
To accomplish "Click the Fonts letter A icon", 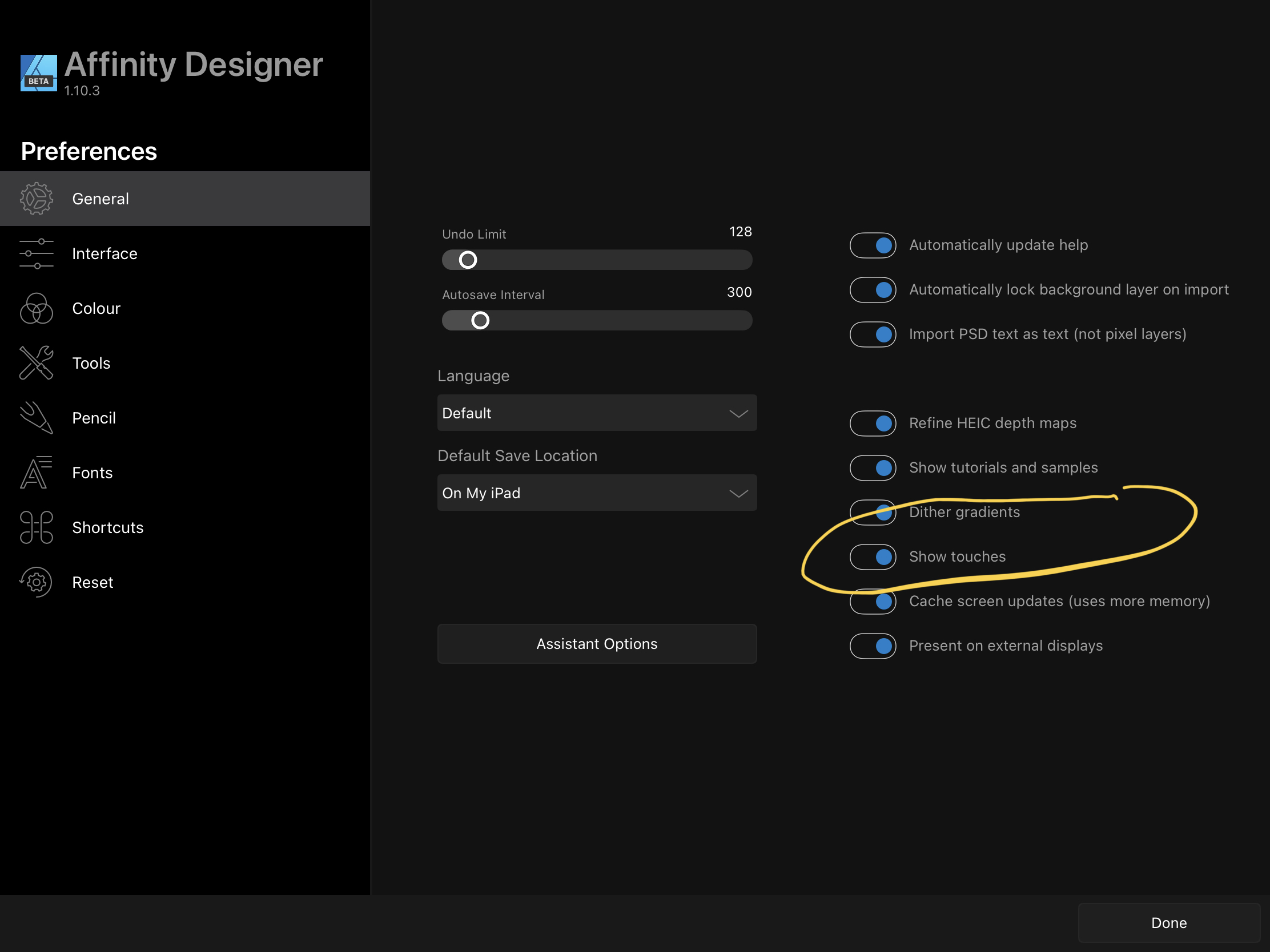I will [36, 472].
